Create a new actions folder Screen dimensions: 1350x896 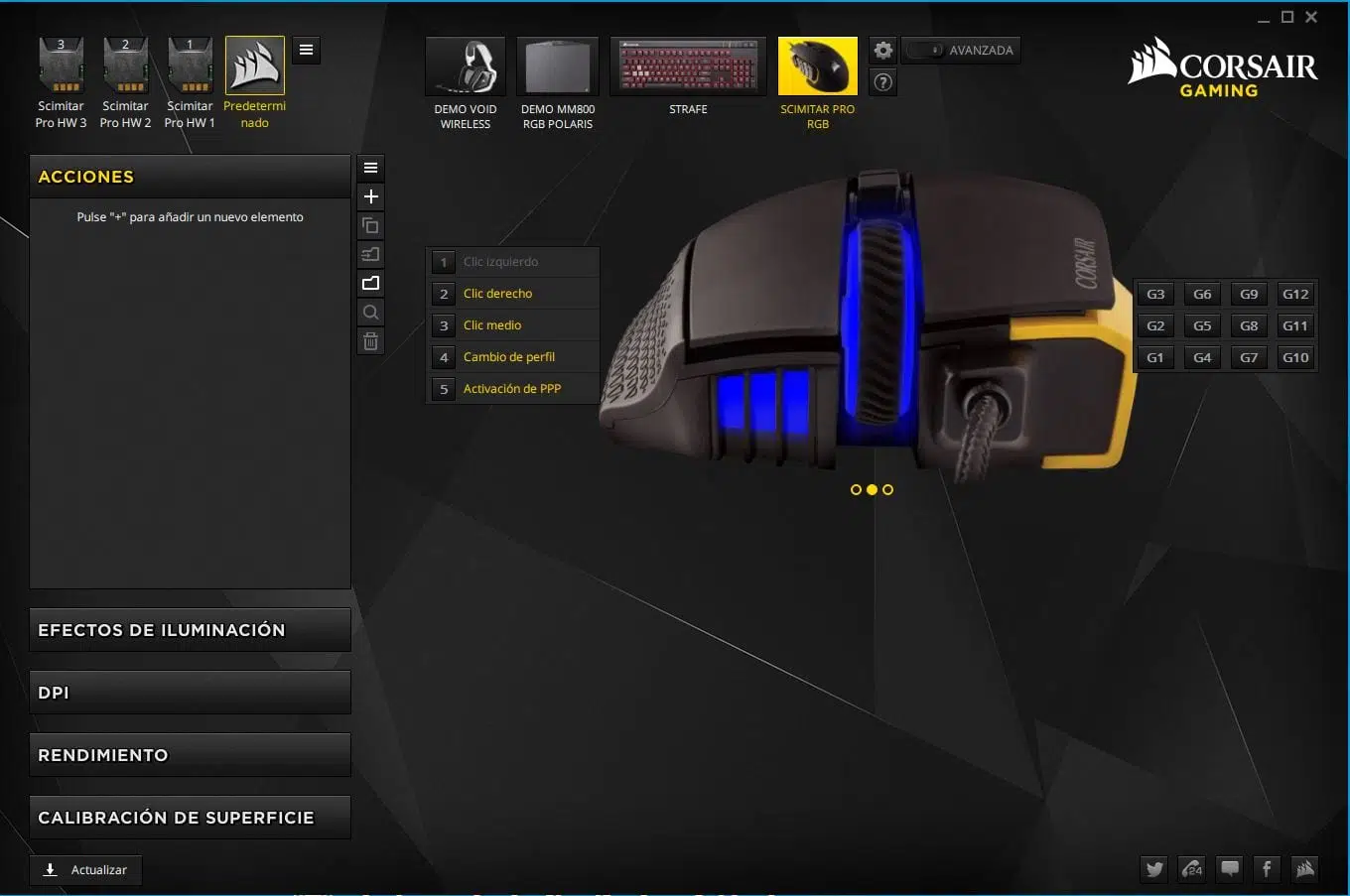point(370,283)
